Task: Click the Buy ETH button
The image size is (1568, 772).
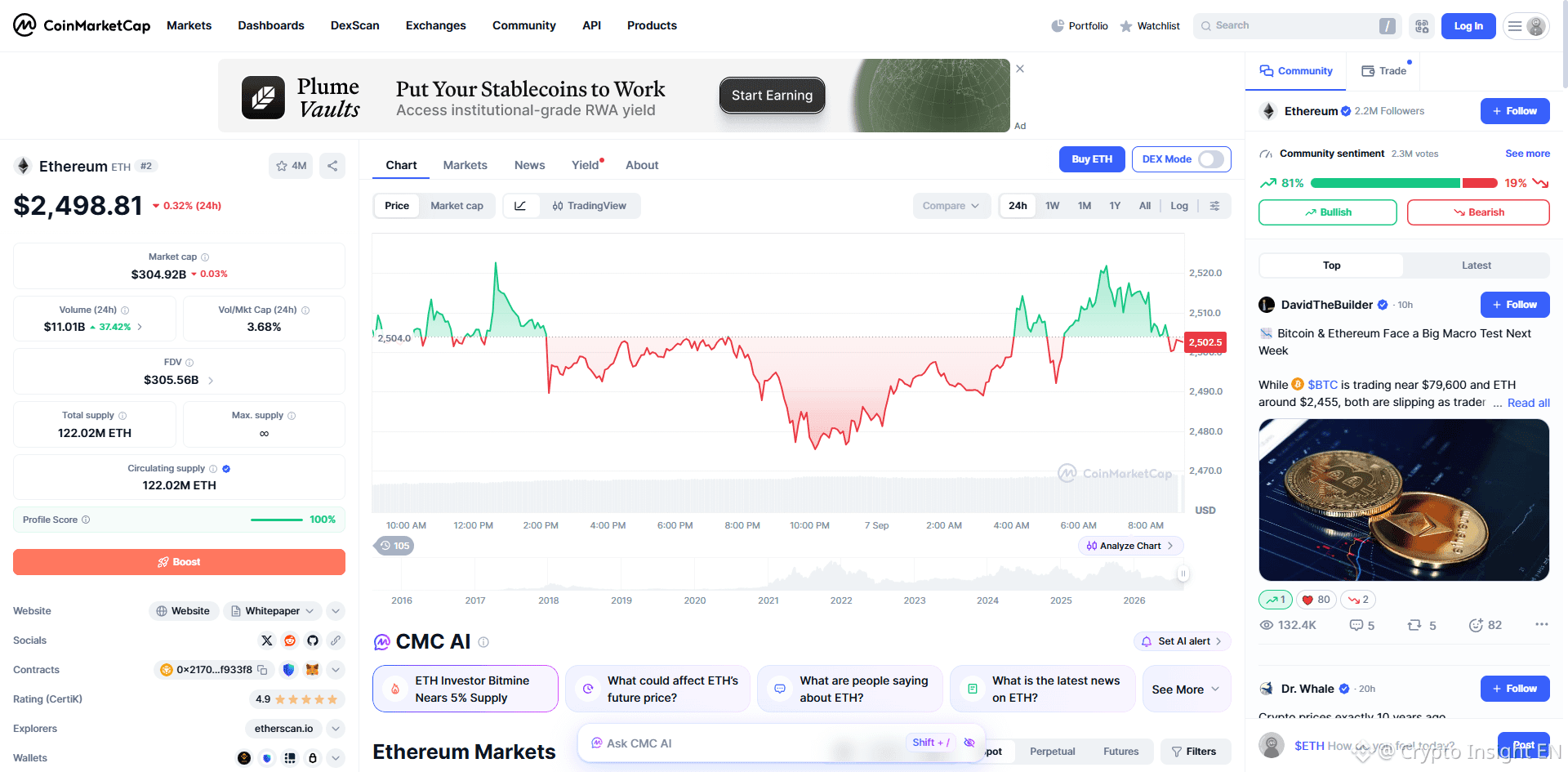Action: 1092,159
